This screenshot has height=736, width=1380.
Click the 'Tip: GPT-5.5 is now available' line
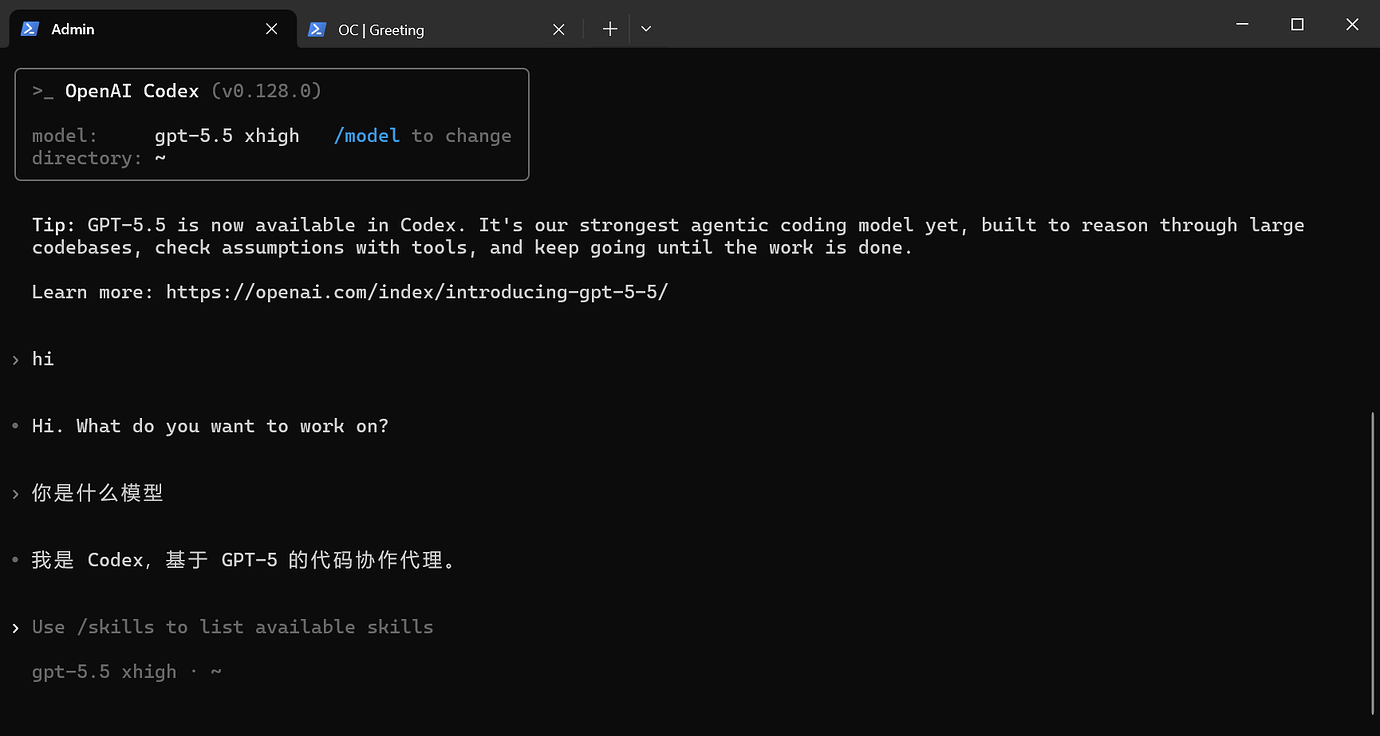tap(668, 225)
